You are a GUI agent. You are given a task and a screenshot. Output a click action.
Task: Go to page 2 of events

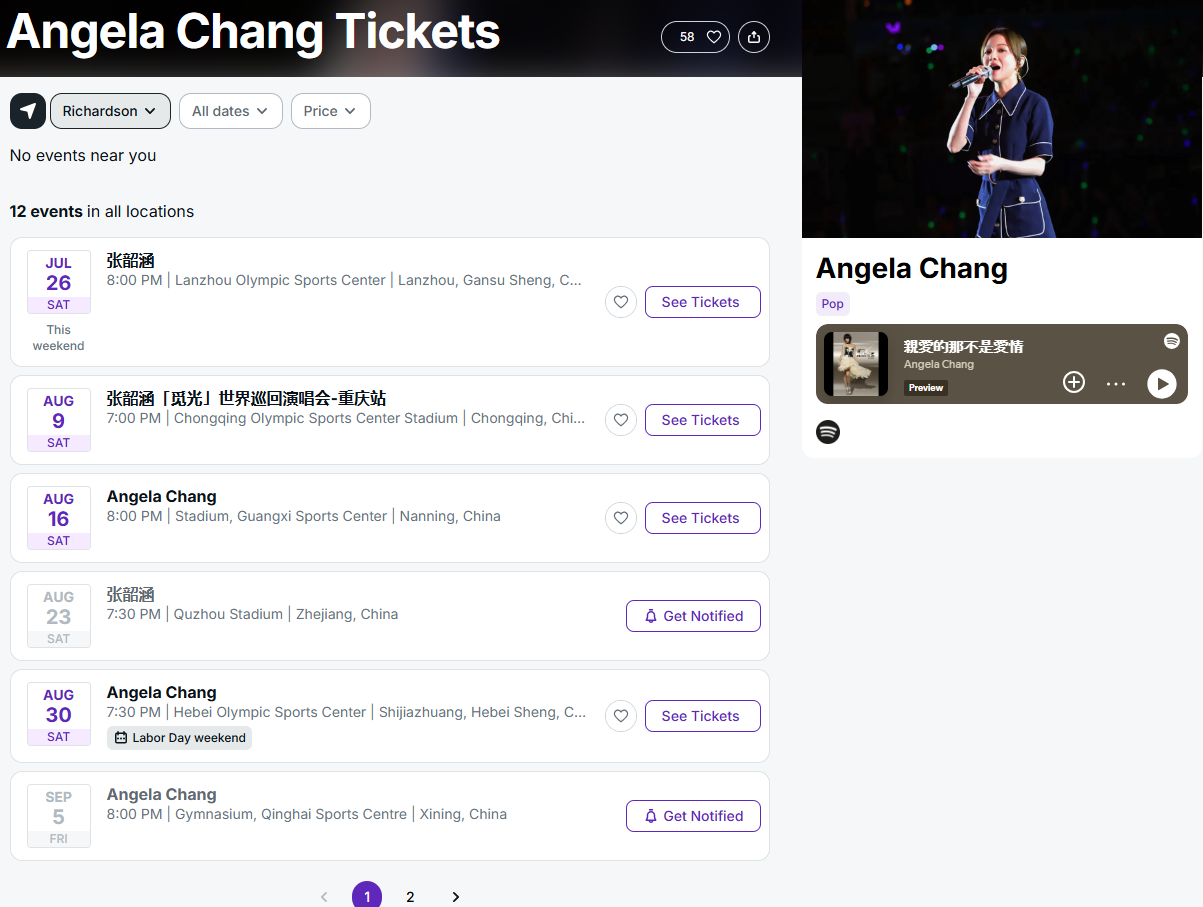click(x=410, y=897)
